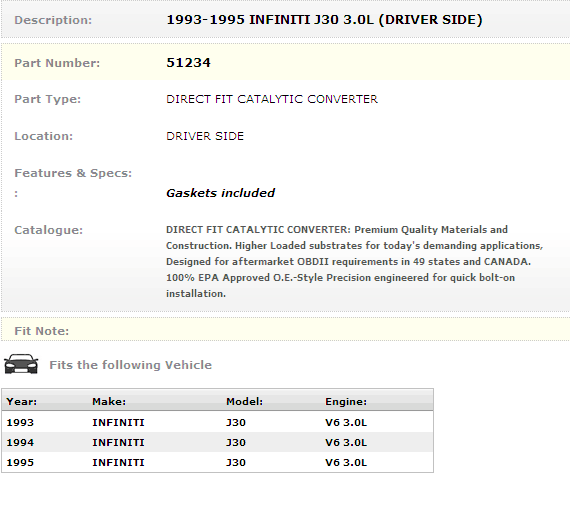570x522 pixels.
Task: Click the Model column header
Action: click(x=244, y=401)
